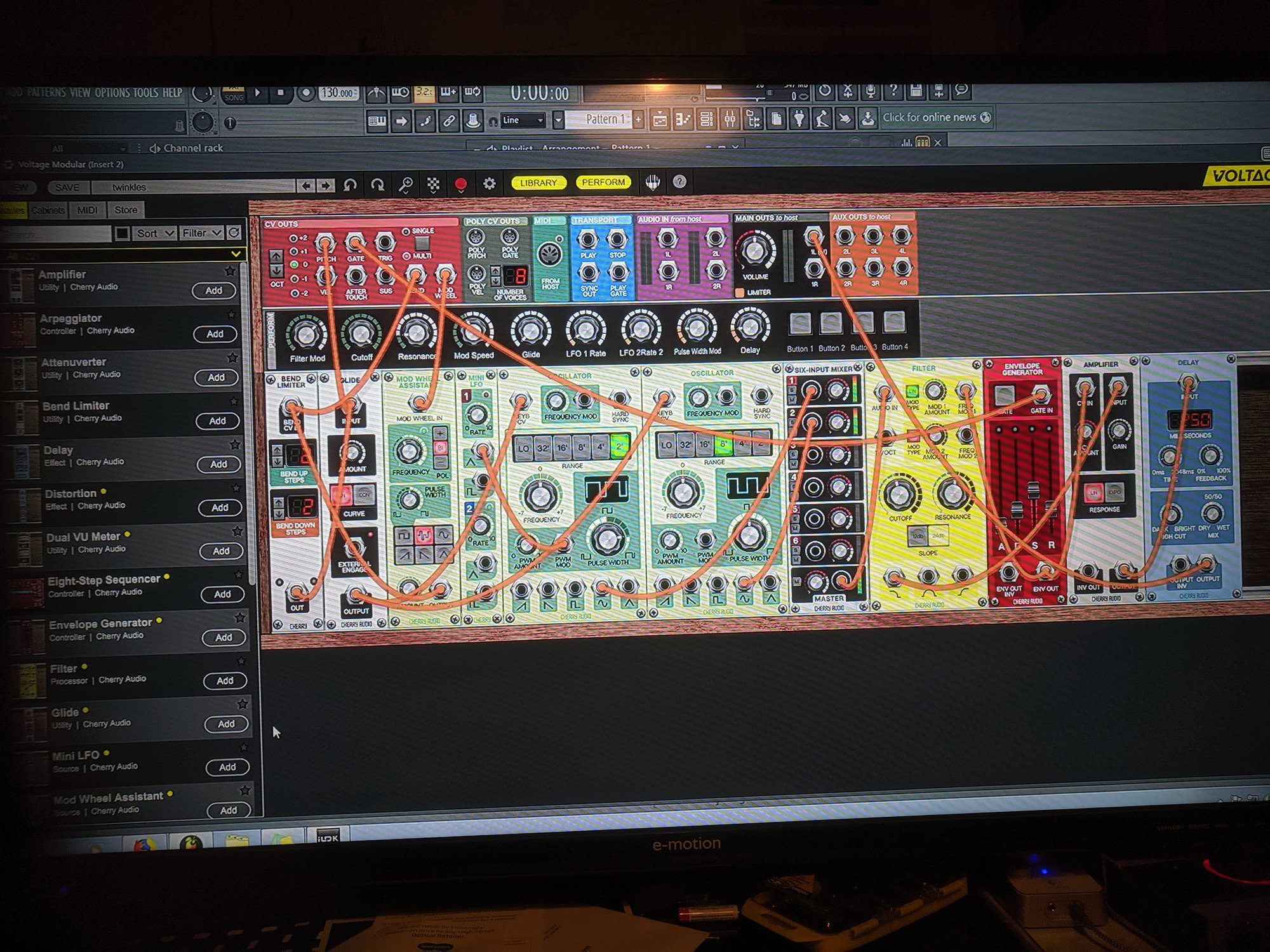Click the tempo 130.000 field
Image resolution: width=1270 pixels, height=952 pixels.
339,93
